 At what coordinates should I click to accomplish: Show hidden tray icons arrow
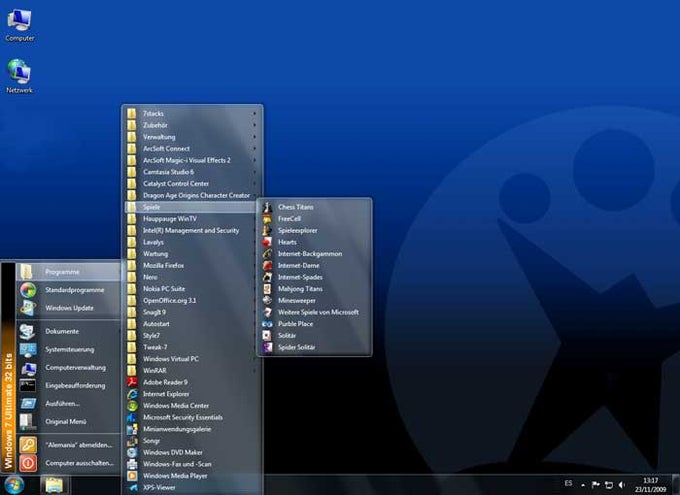pos(583,485)
